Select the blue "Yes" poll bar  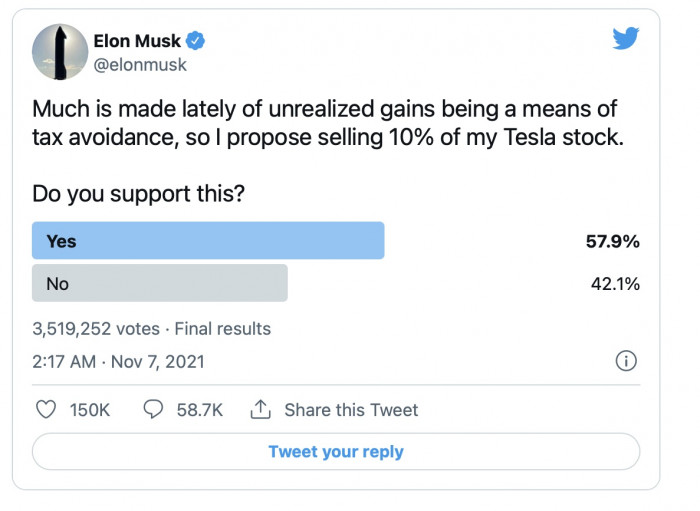pyautogui.click(x=208, y=241)
